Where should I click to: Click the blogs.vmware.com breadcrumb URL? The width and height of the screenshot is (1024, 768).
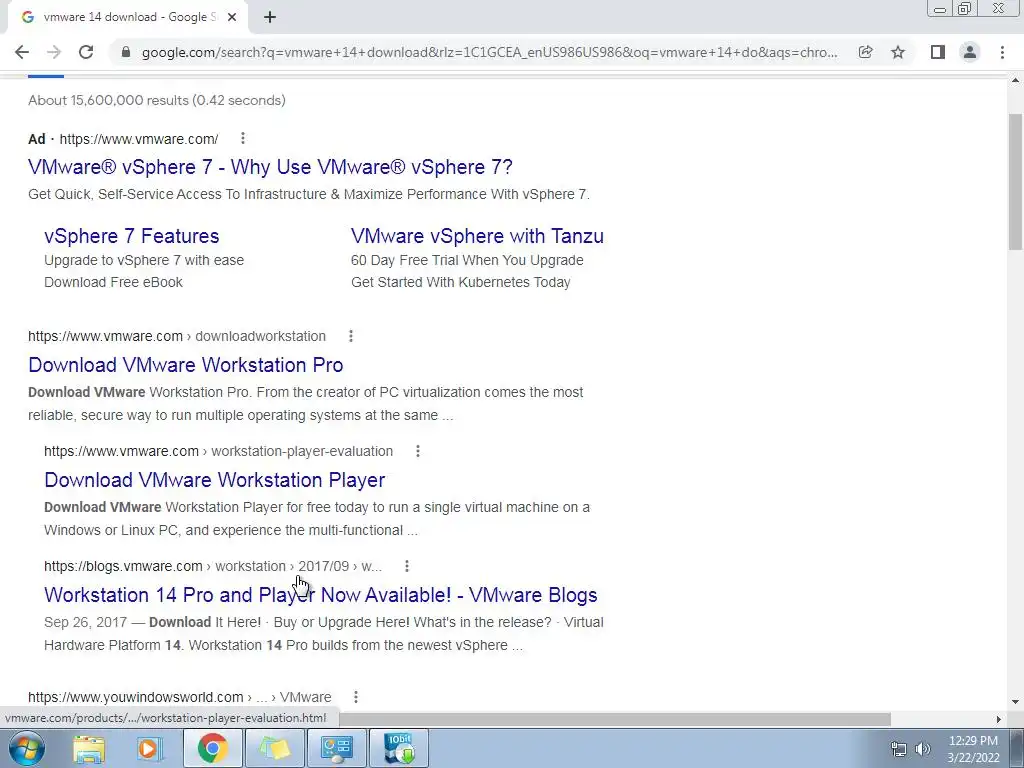pos(213,566)
